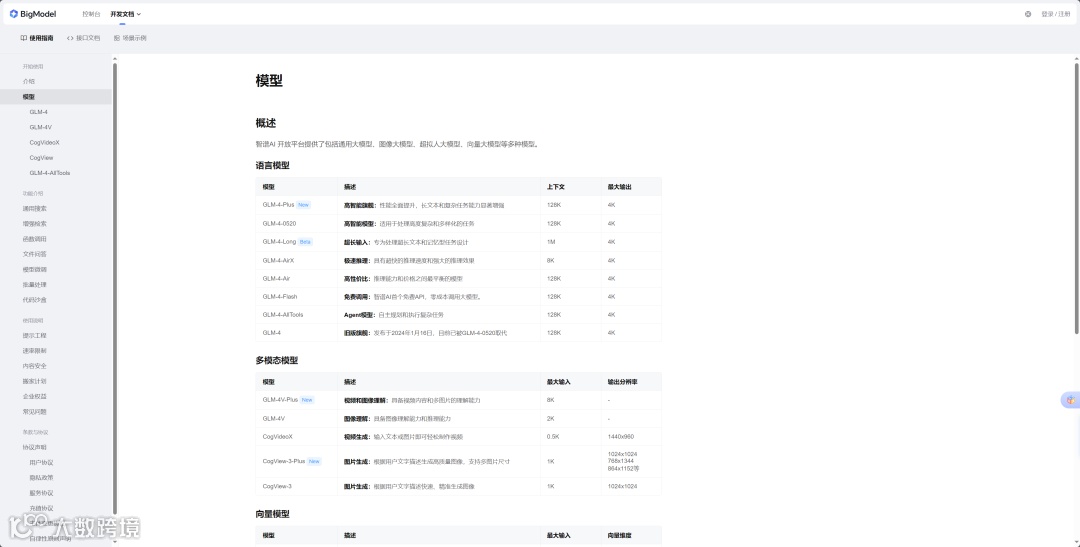Click the sidebar vertical scrollbar
The height and width of the screenshot is (547, 1080).
[x=115, y=289]
